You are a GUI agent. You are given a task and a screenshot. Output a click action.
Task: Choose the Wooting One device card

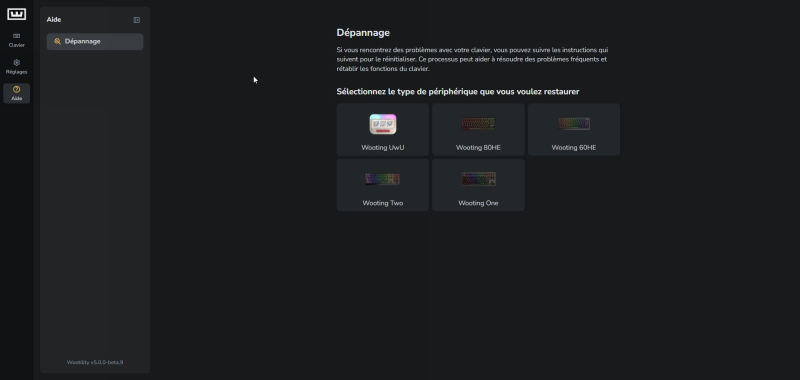[478, 185]
